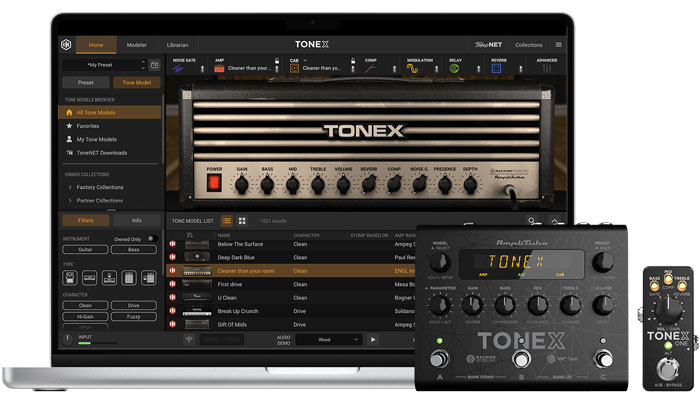Open the Collections tab

[x=529, y=45]
